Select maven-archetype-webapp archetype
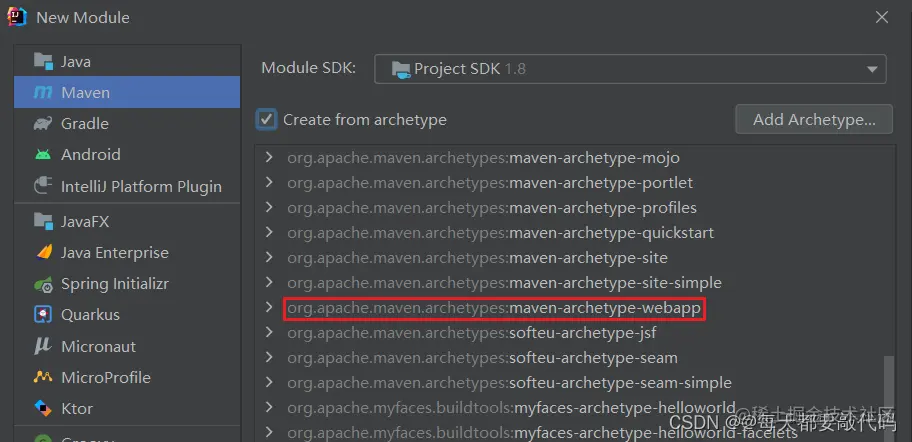 494,308
